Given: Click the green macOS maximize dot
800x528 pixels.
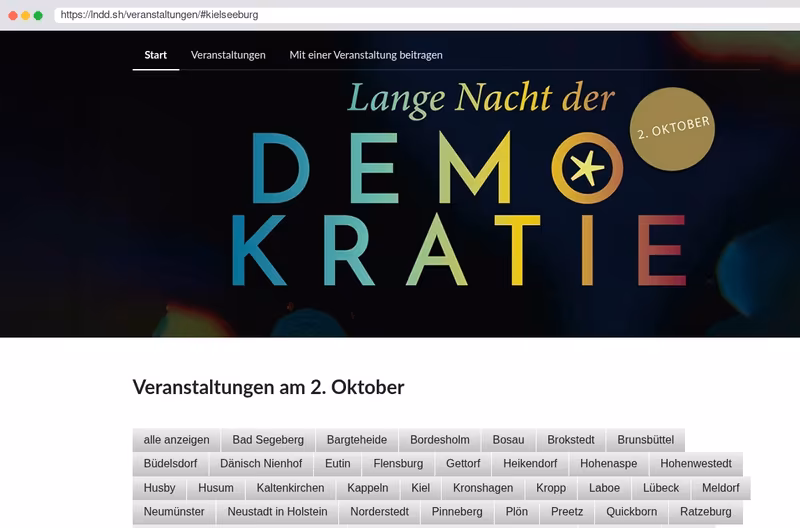Looking at the screenshot, I should [38, 15].
